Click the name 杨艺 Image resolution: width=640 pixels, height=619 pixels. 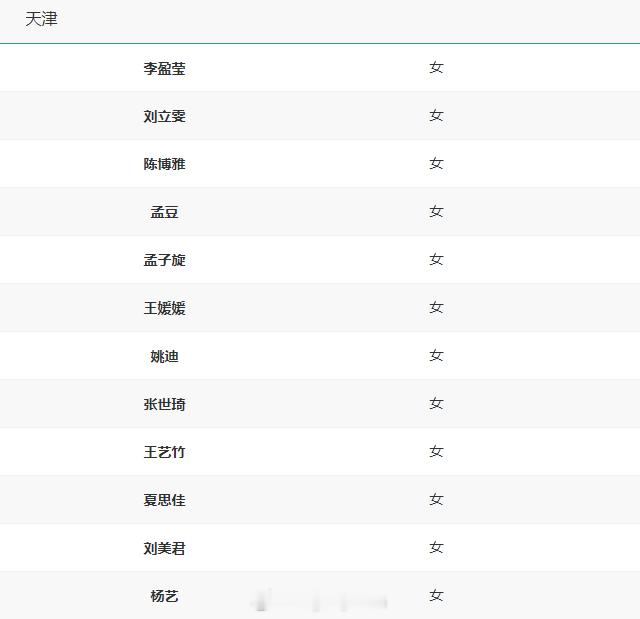pyautogui.click(x=164, y=596)
